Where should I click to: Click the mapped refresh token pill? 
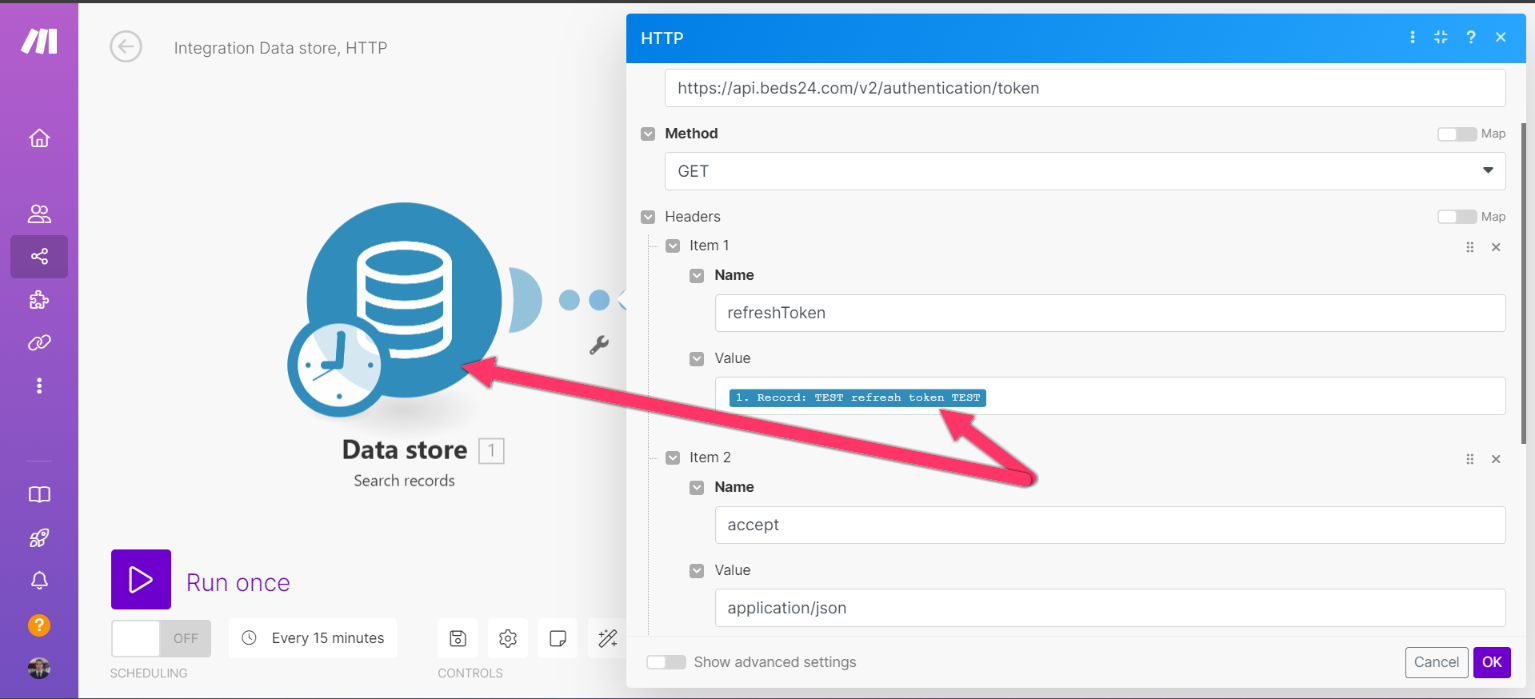pos(858,398)
